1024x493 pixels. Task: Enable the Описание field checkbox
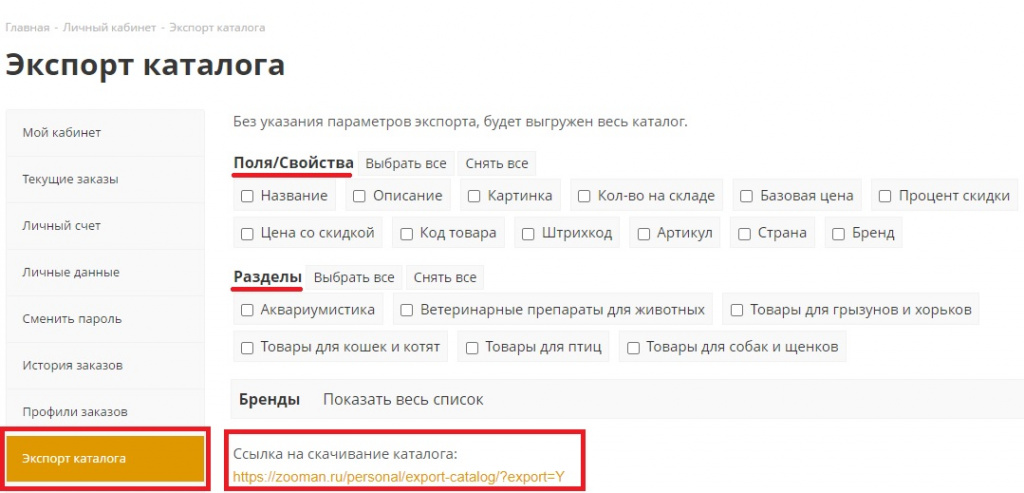[359, 196]
